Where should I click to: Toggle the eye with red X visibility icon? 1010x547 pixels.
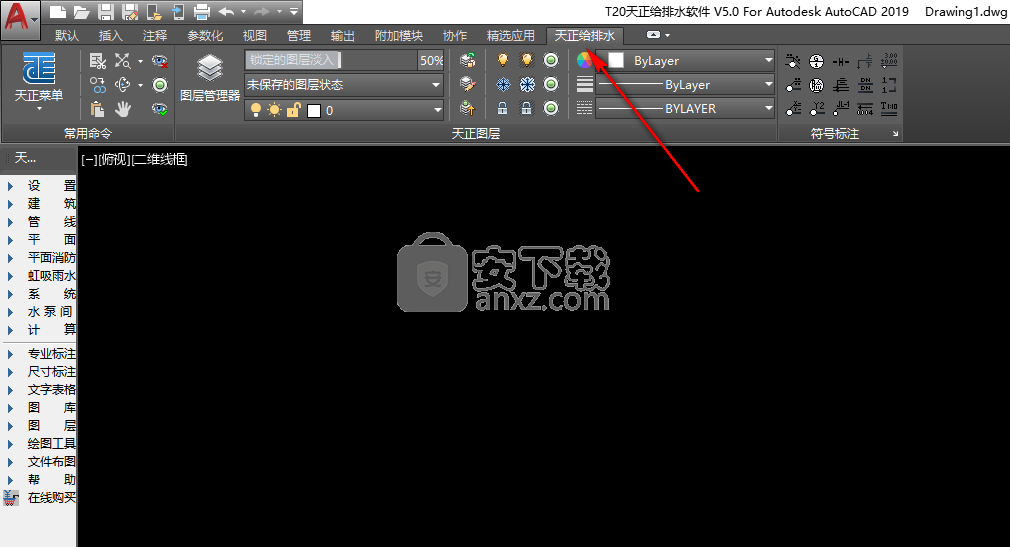(159, 61)
